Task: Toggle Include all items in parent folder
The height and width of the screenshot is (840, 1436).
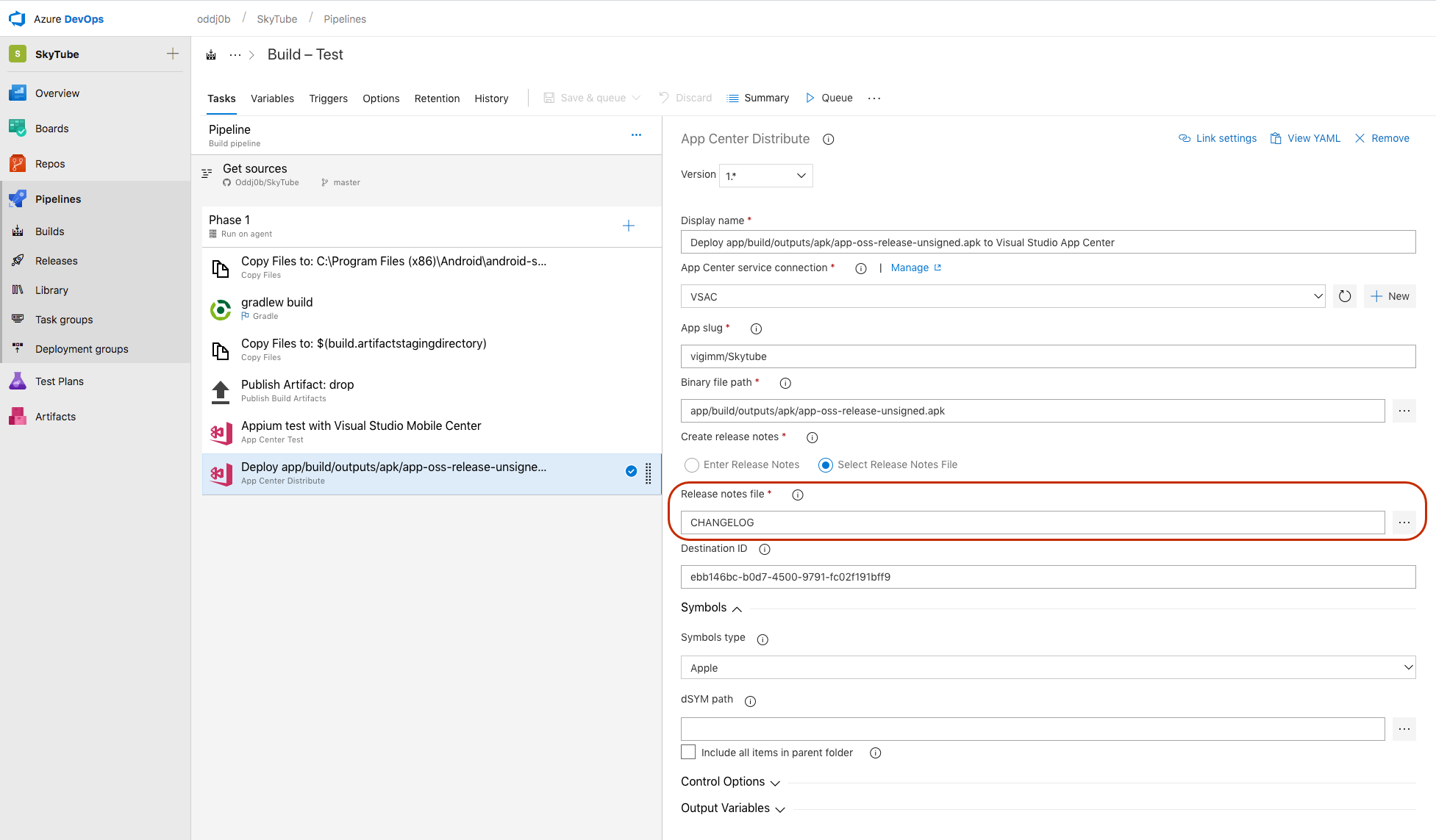Action: pos(688,752)
